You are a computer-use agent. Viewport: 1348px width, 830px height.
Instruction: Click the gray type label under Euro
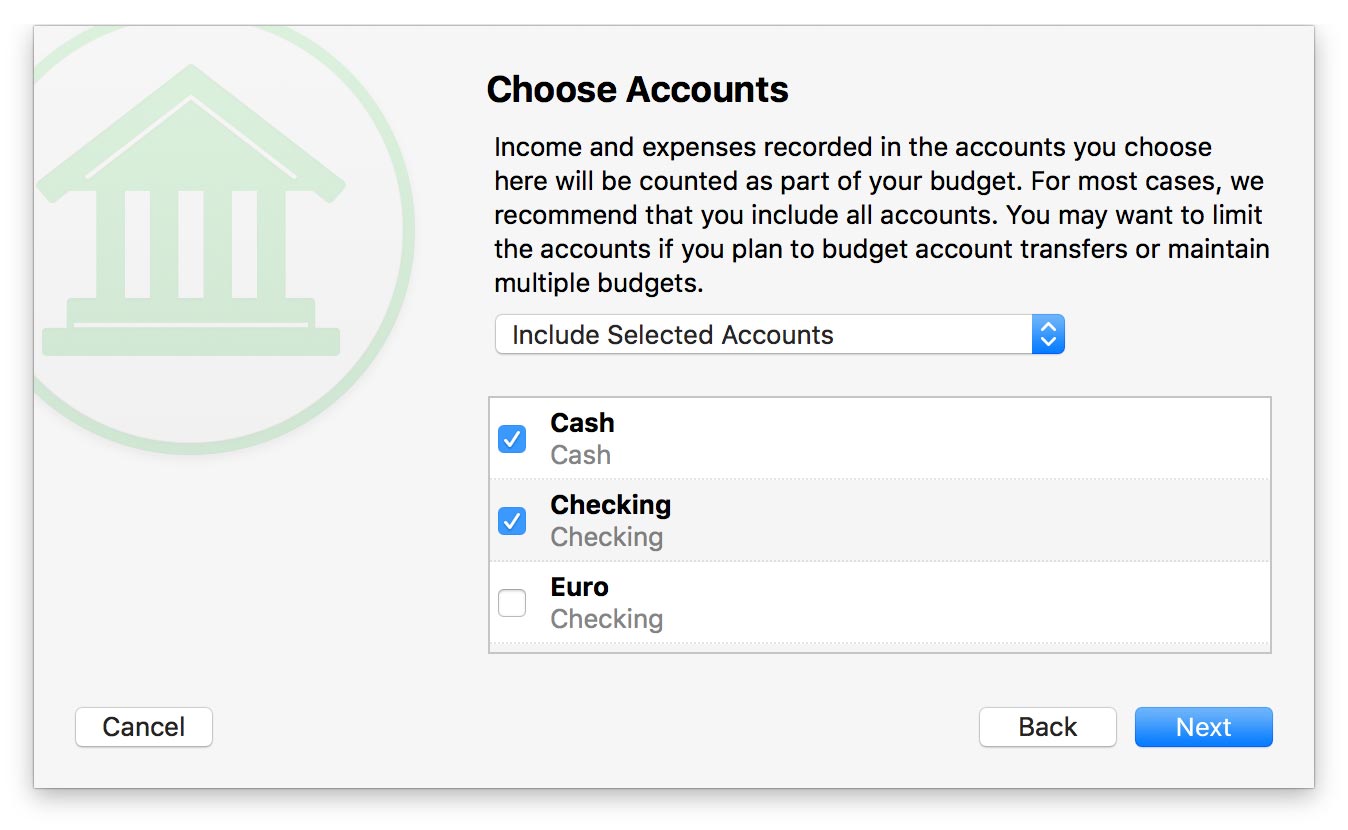pyautogui.click(x=606, y=619)
